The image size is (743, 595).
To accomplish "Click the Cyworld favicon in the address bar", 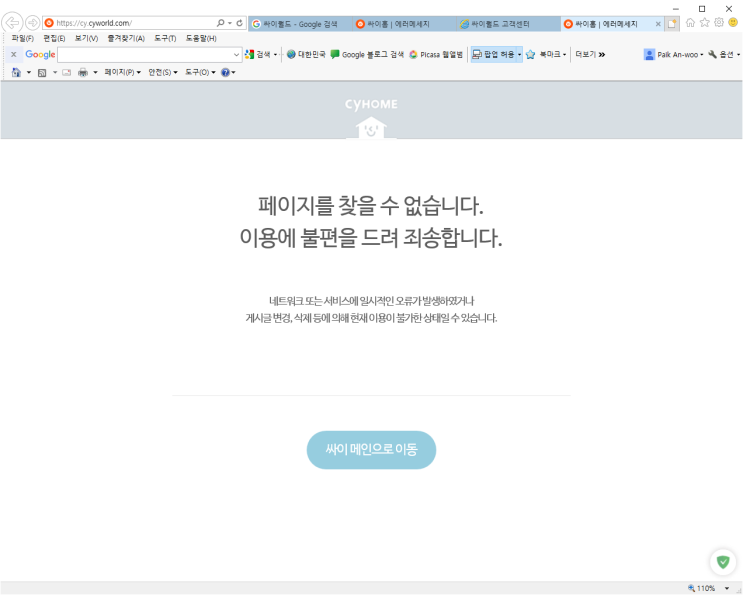I will 49,23.
